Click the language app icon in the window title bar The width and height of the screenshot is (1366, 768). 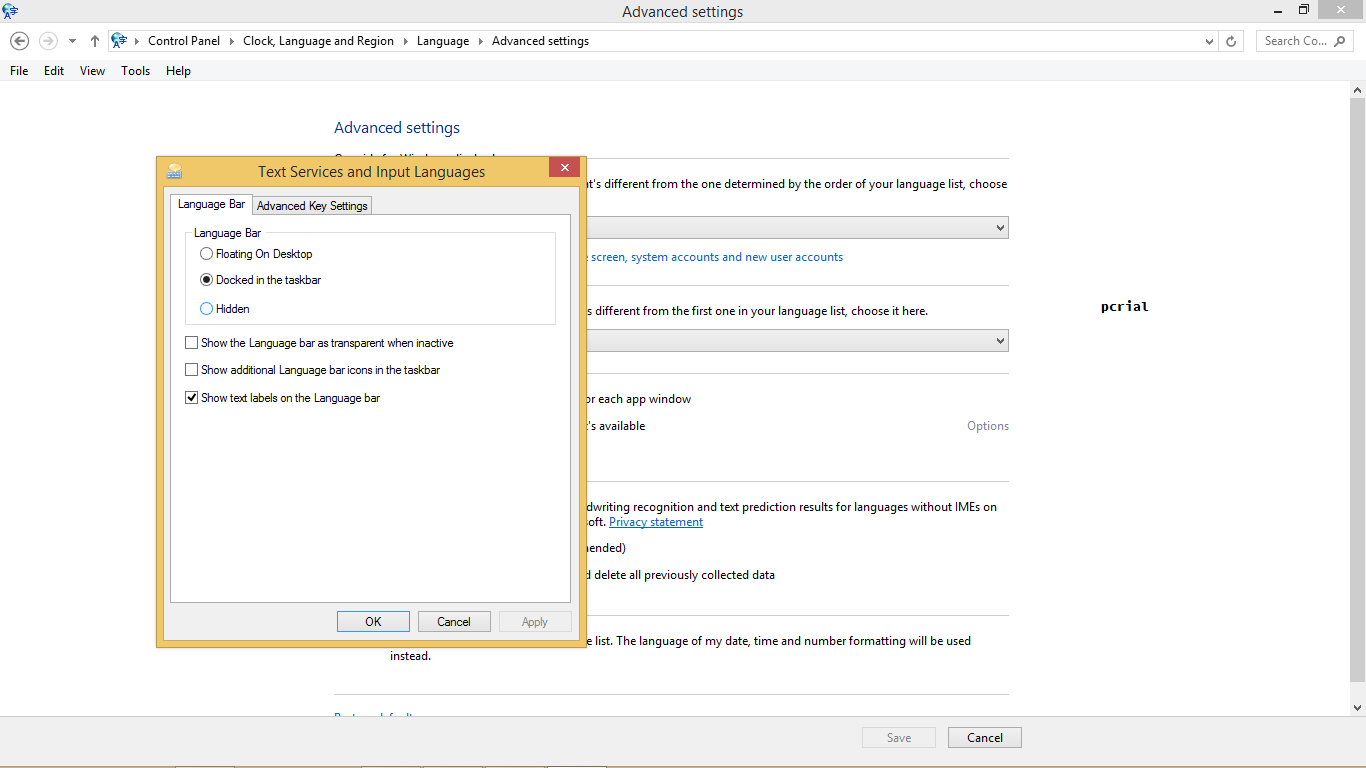(11, 11)
